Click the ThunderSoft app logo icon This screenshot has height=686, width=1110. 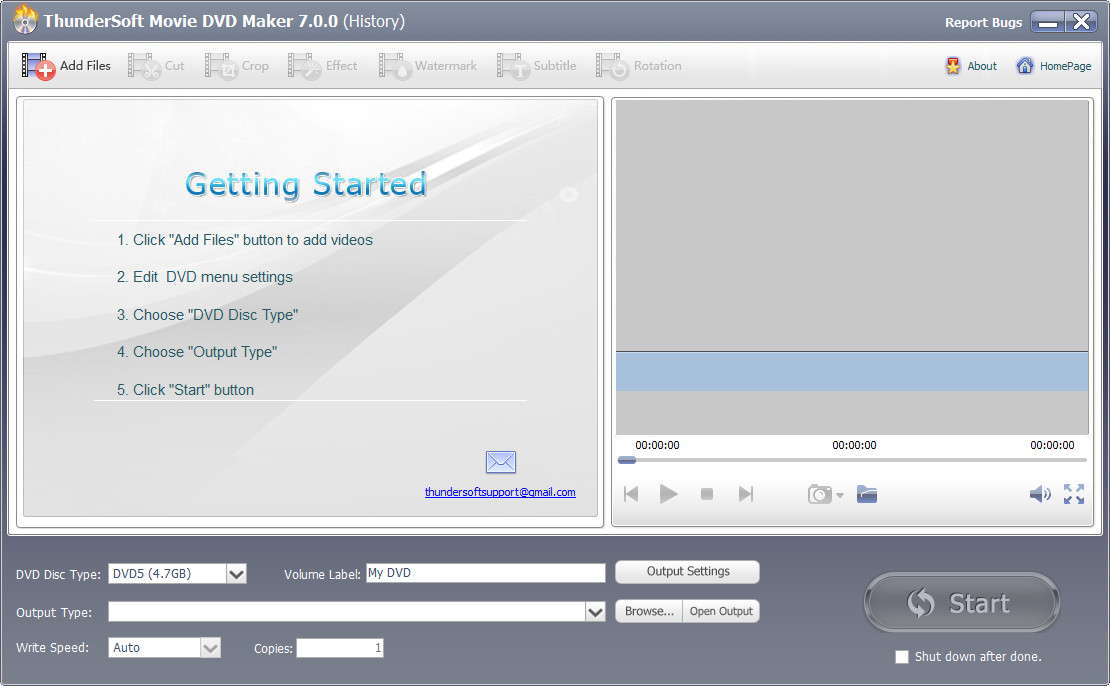25,21
